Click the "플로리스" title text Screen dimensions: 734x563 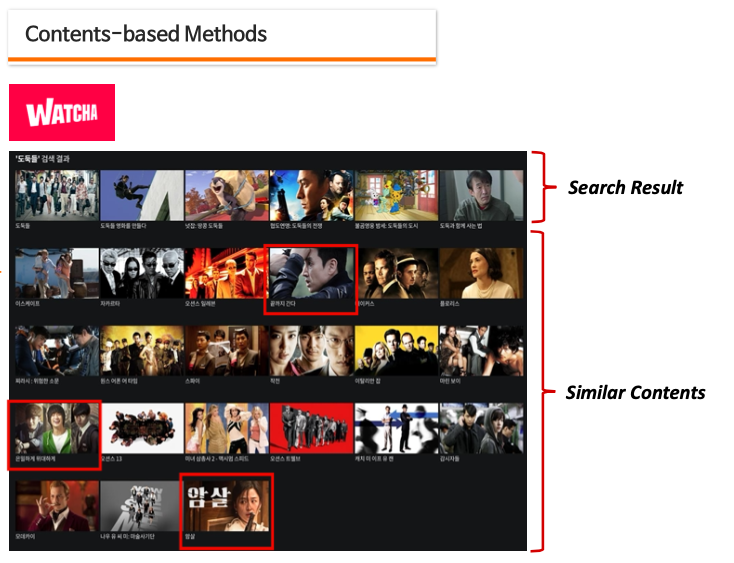450,304
